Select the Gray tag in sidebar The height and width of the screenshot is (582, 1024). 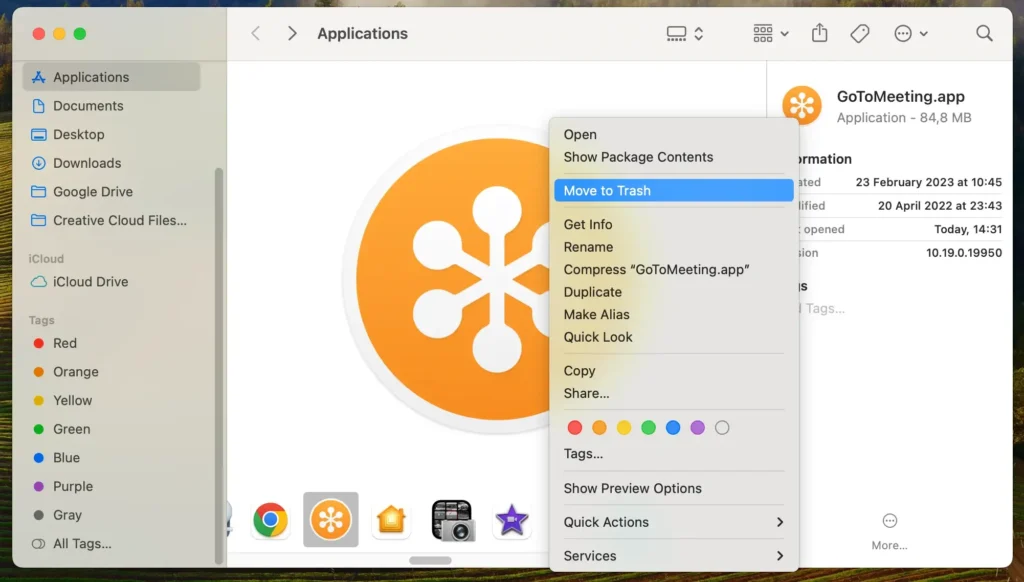[x=112, y=516]
